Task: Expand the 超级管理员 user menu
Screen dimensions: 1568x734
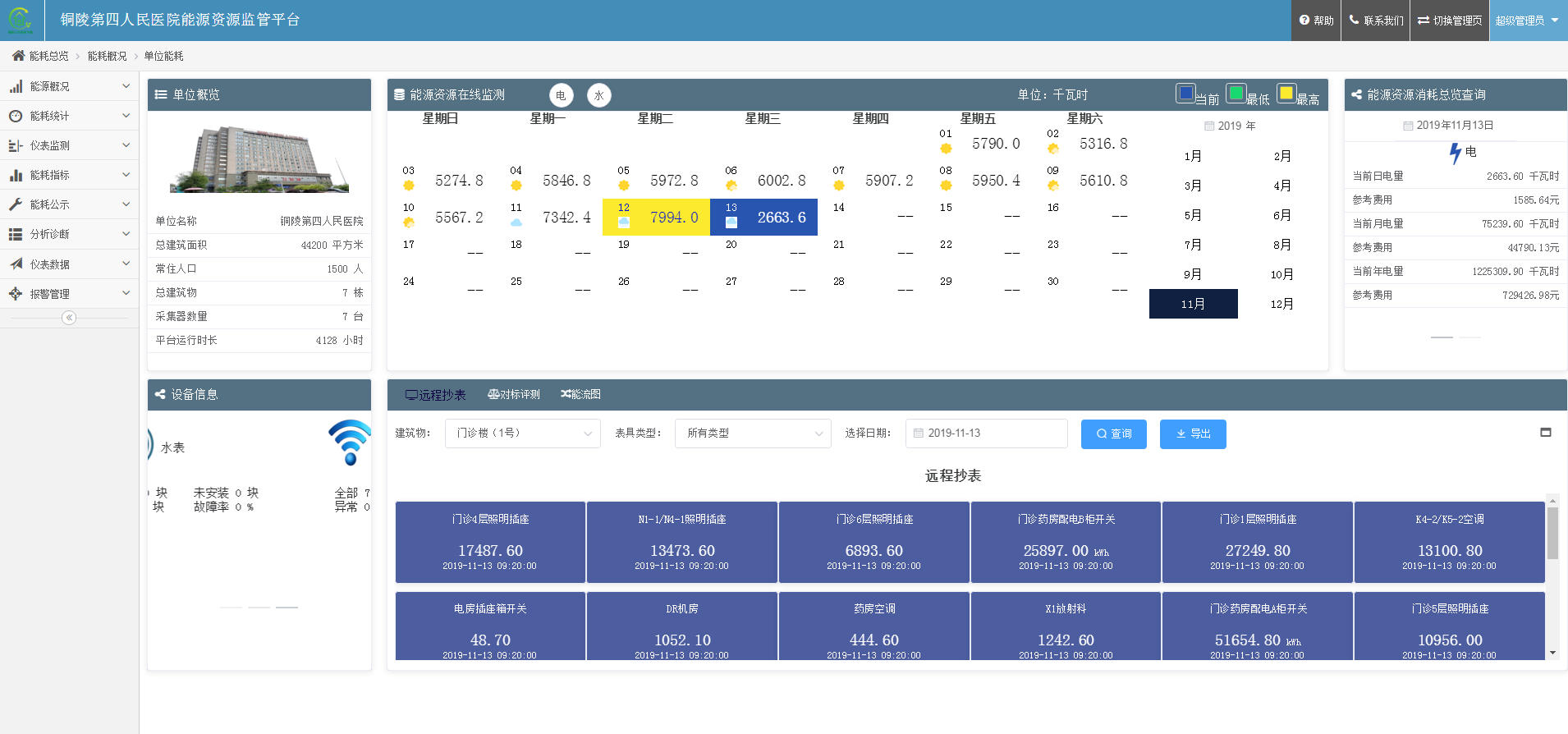Action: point(1527,21)
